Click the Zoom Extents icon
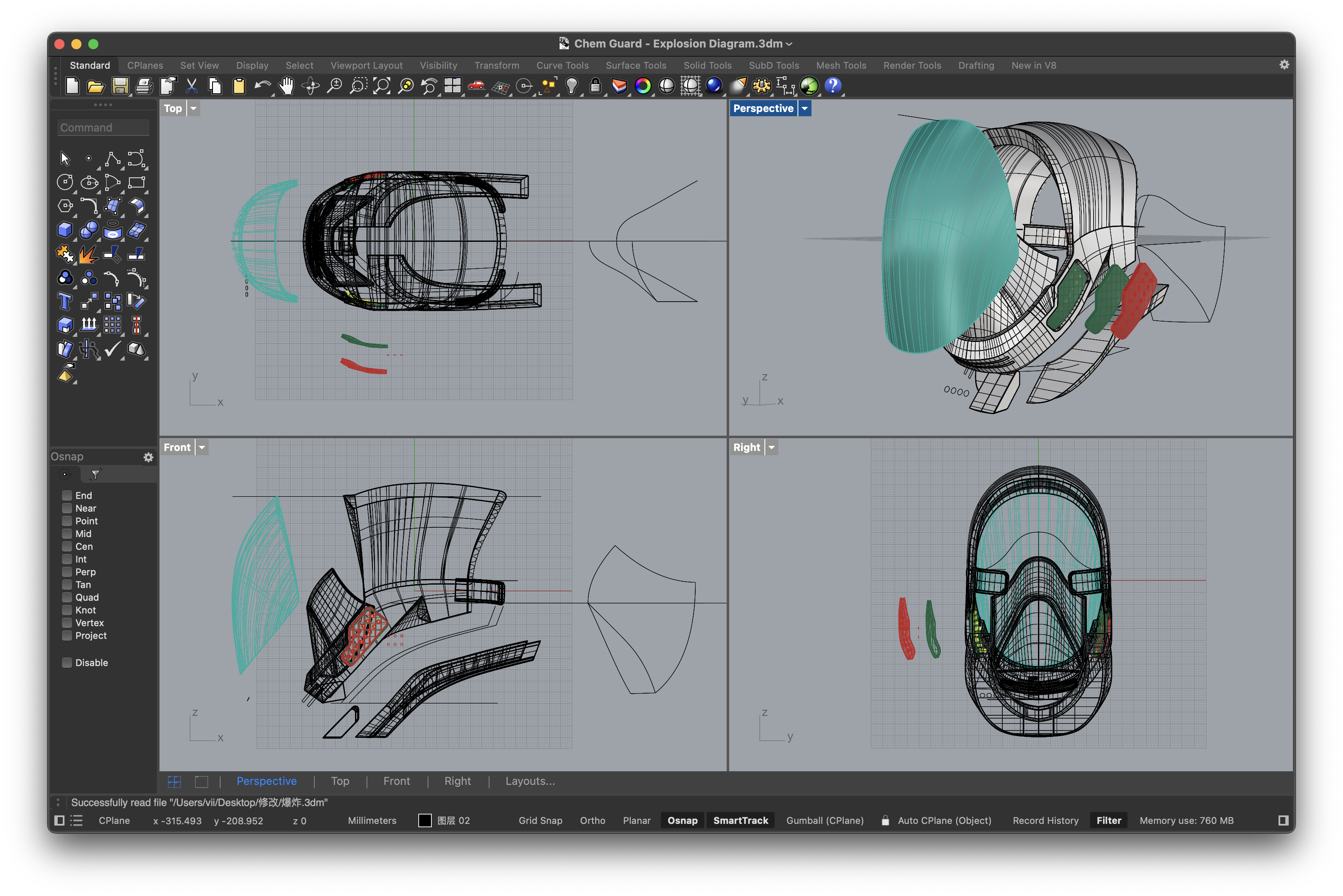The image size is (1343, 896). [x=382, y=86]
